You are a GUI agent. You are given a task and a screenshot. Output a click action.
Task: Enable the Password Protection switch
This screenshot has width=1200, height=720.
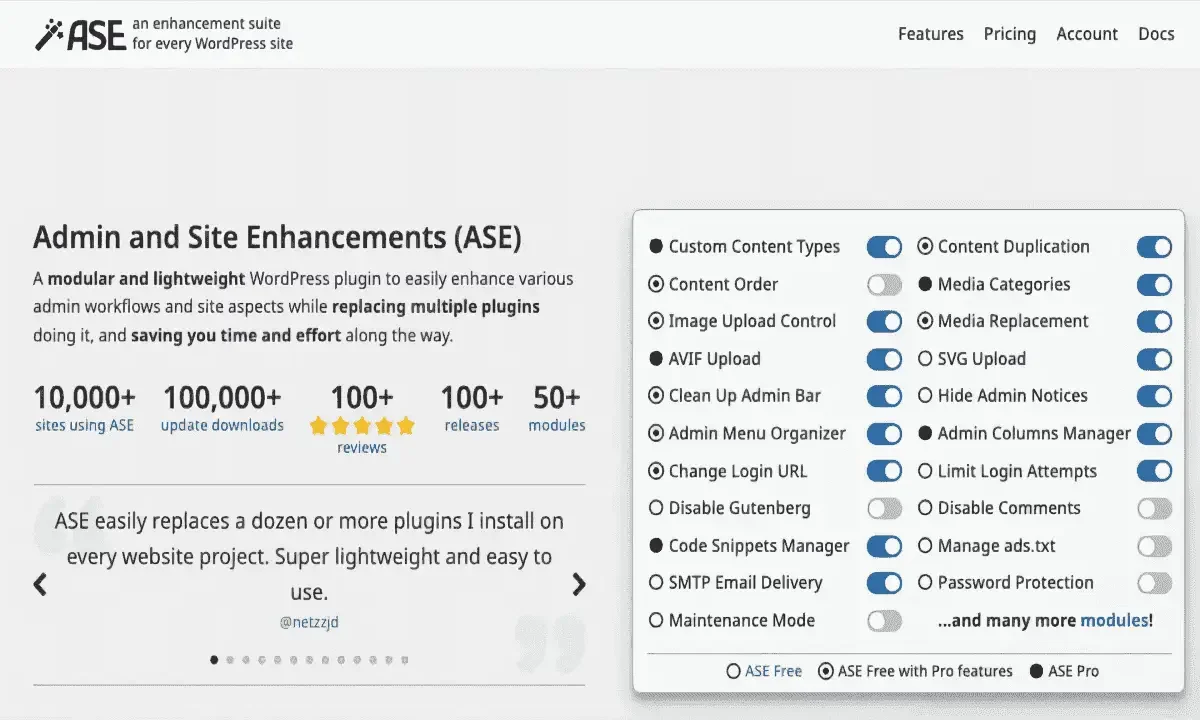[1154, 583]
